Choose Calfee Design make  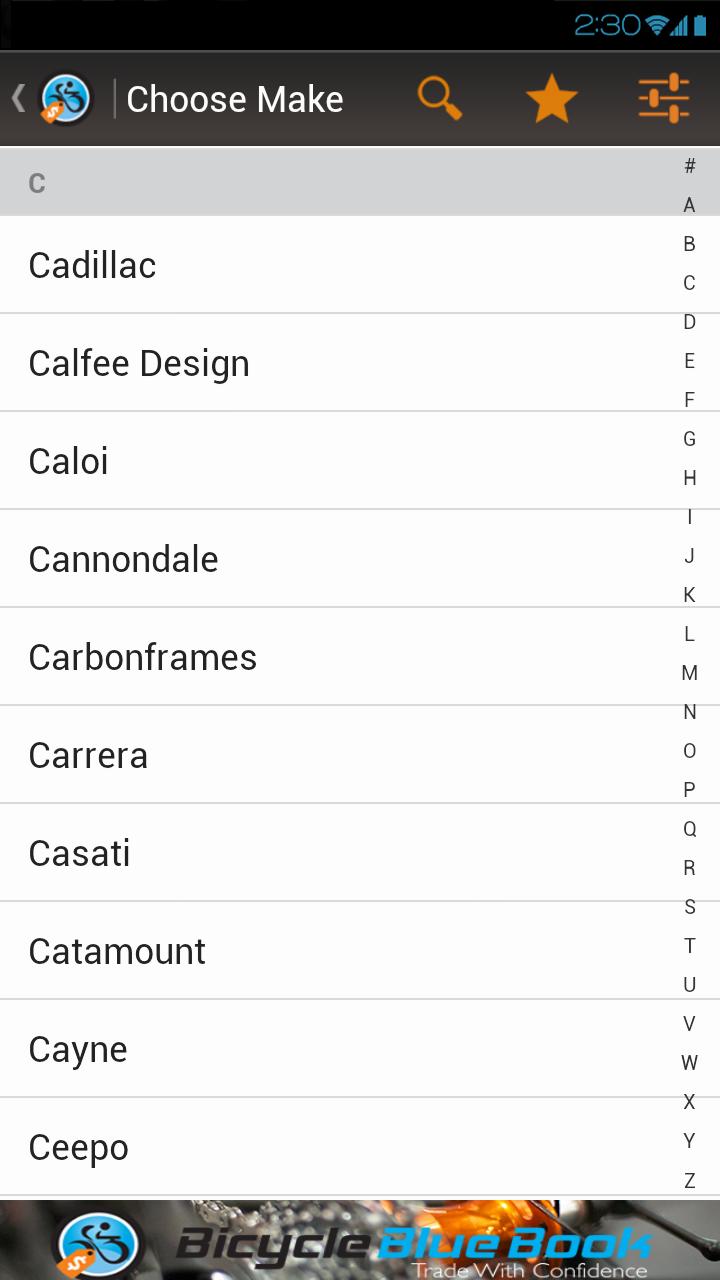point(139,363)
